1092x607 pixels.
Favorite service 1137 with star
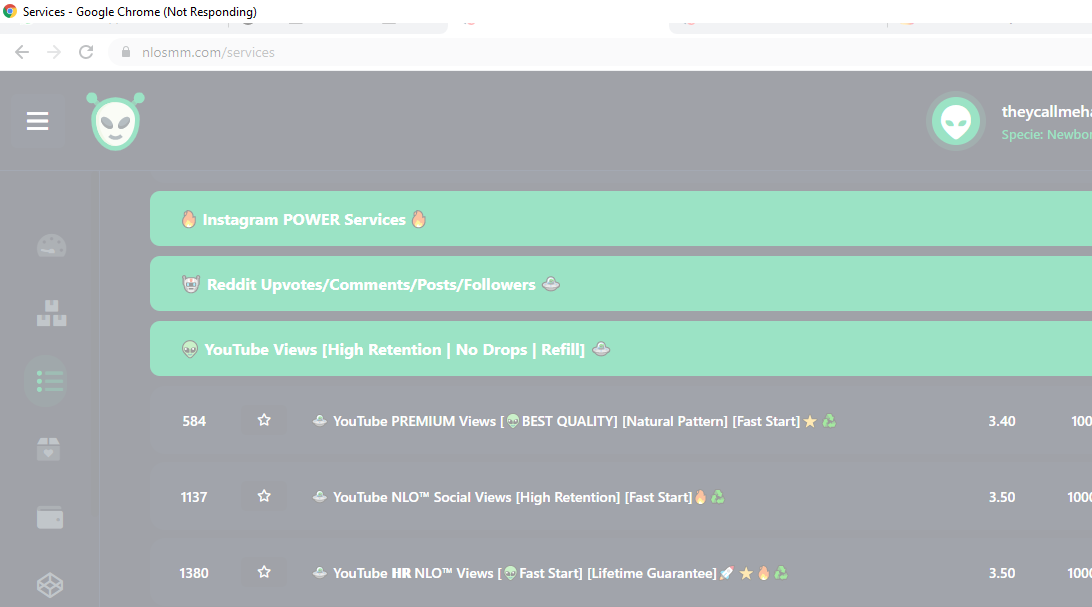tap(264, 496)
